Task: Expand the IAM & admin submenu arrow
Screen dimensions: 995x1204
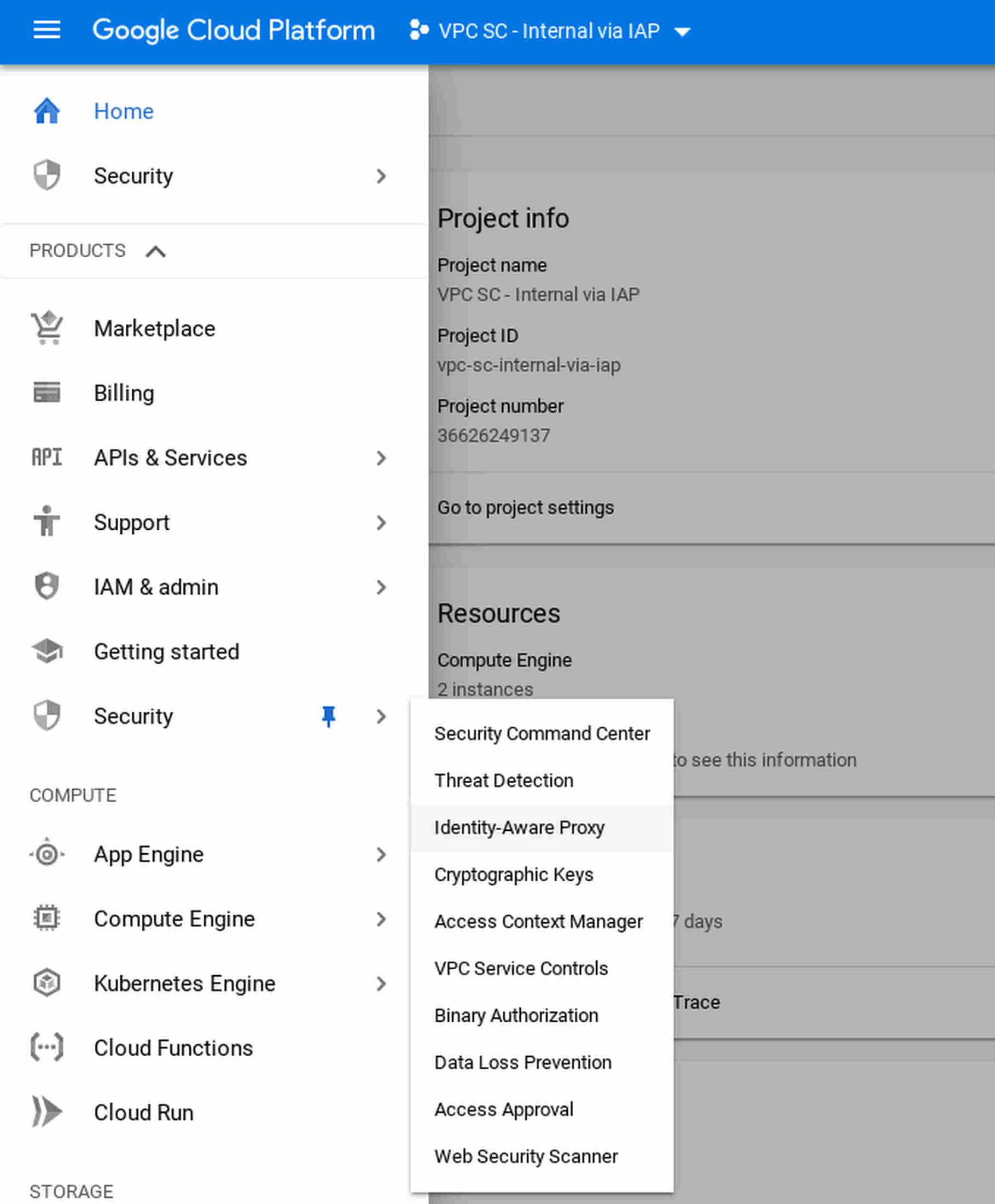Action: (x=381, y=587)
